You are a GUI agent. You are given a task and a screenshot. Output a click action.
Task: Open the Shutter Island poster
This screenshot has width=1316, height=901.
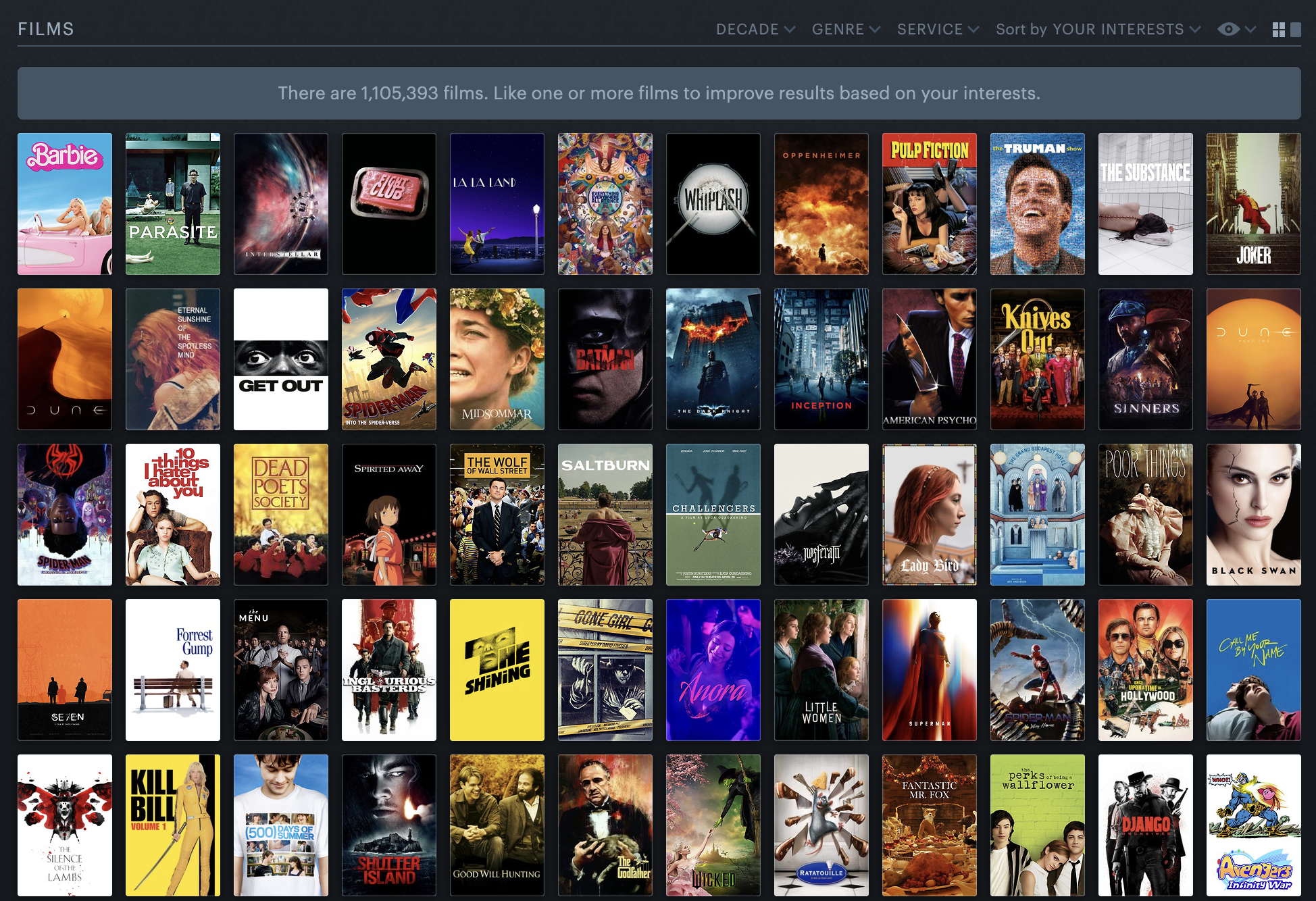[389, 825]
